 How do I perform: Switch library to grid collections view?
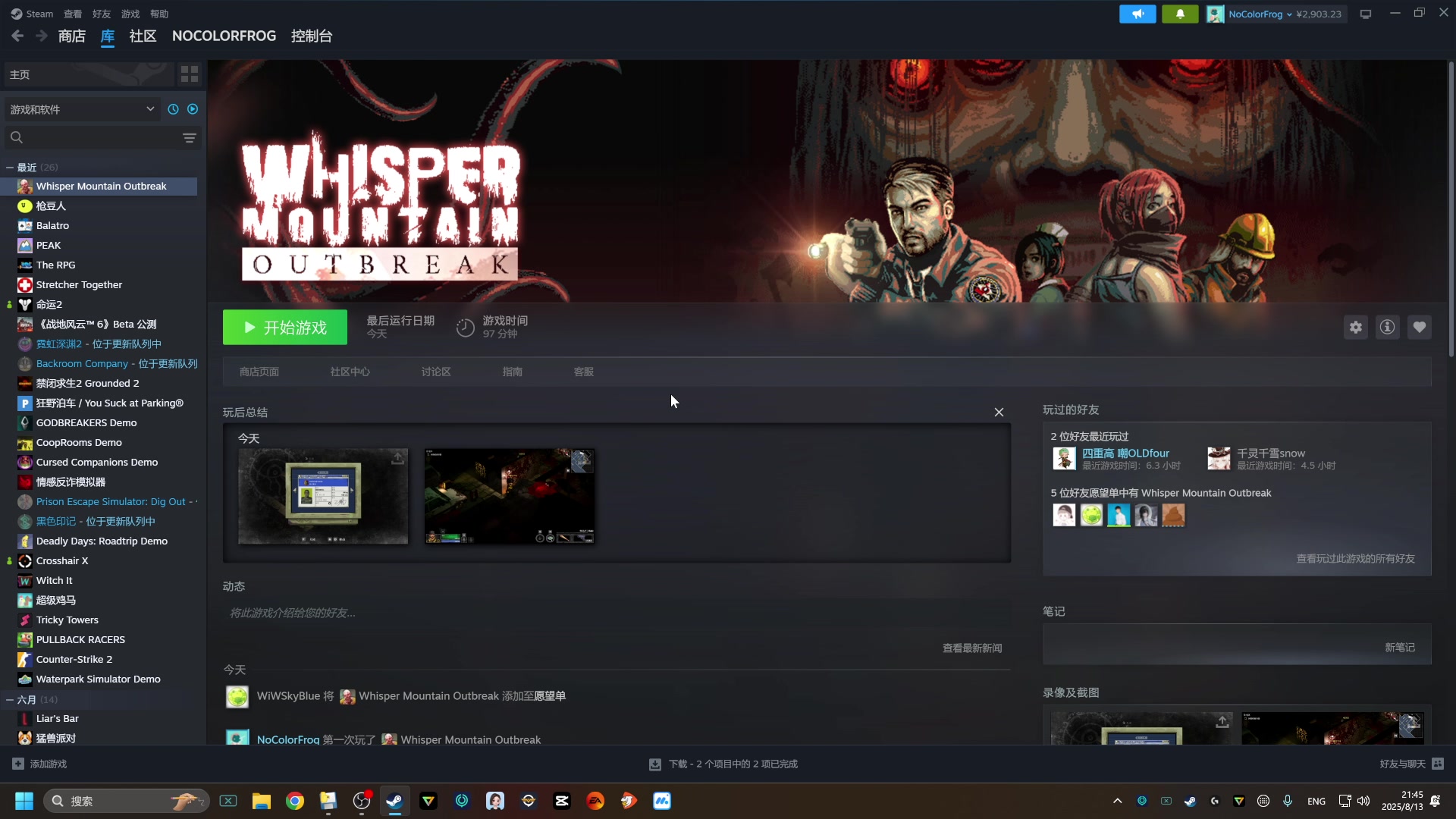coord(190,74)
